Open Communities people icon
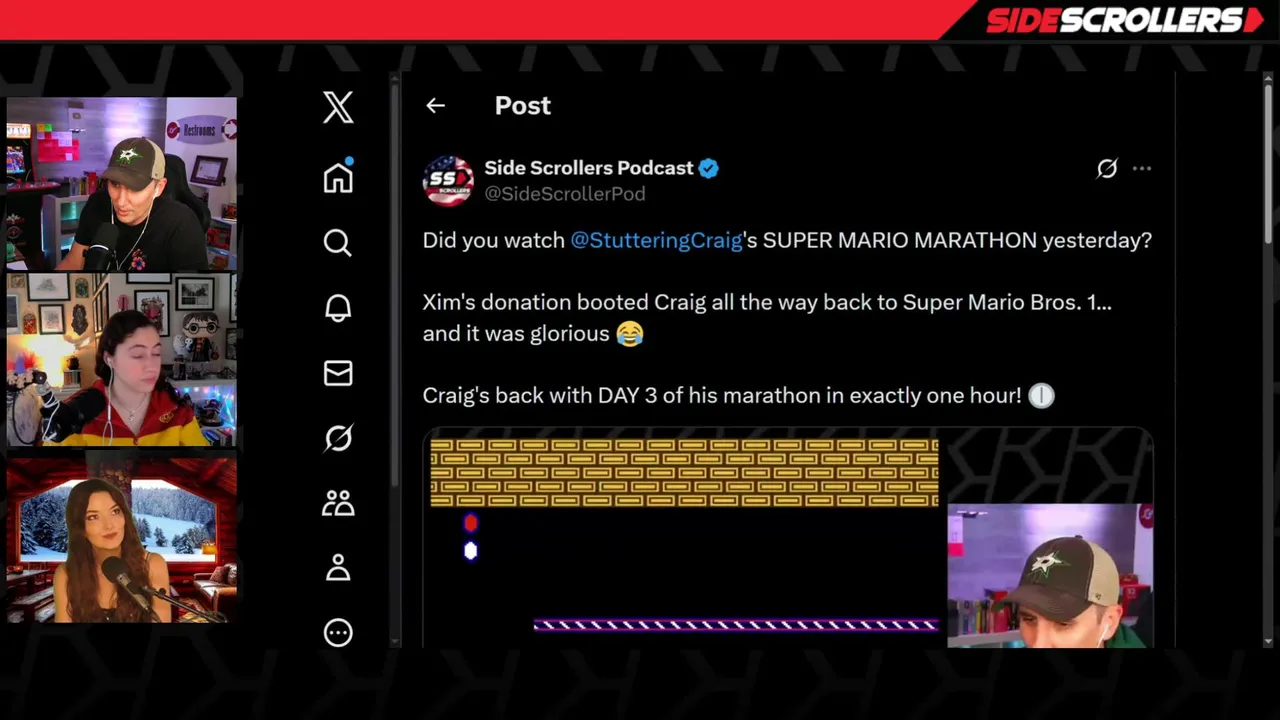The height and width of the screenshot is (720, 1280). 338,503
